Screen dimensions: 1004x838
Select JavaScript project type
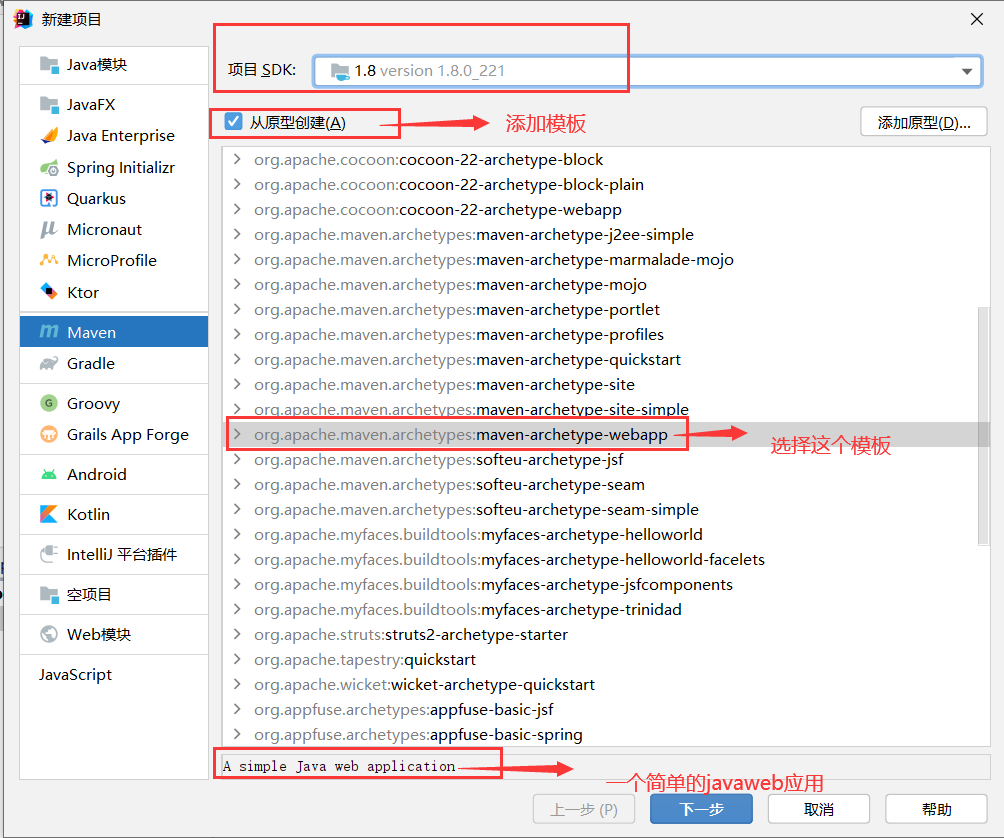pyautogui.click(x=114, y=674)
